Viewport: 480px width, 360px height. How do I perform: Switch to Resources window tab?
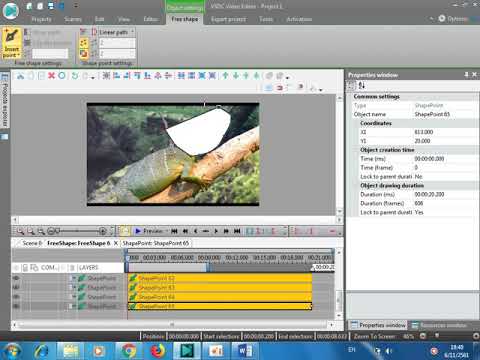click(x=439, y=325)
